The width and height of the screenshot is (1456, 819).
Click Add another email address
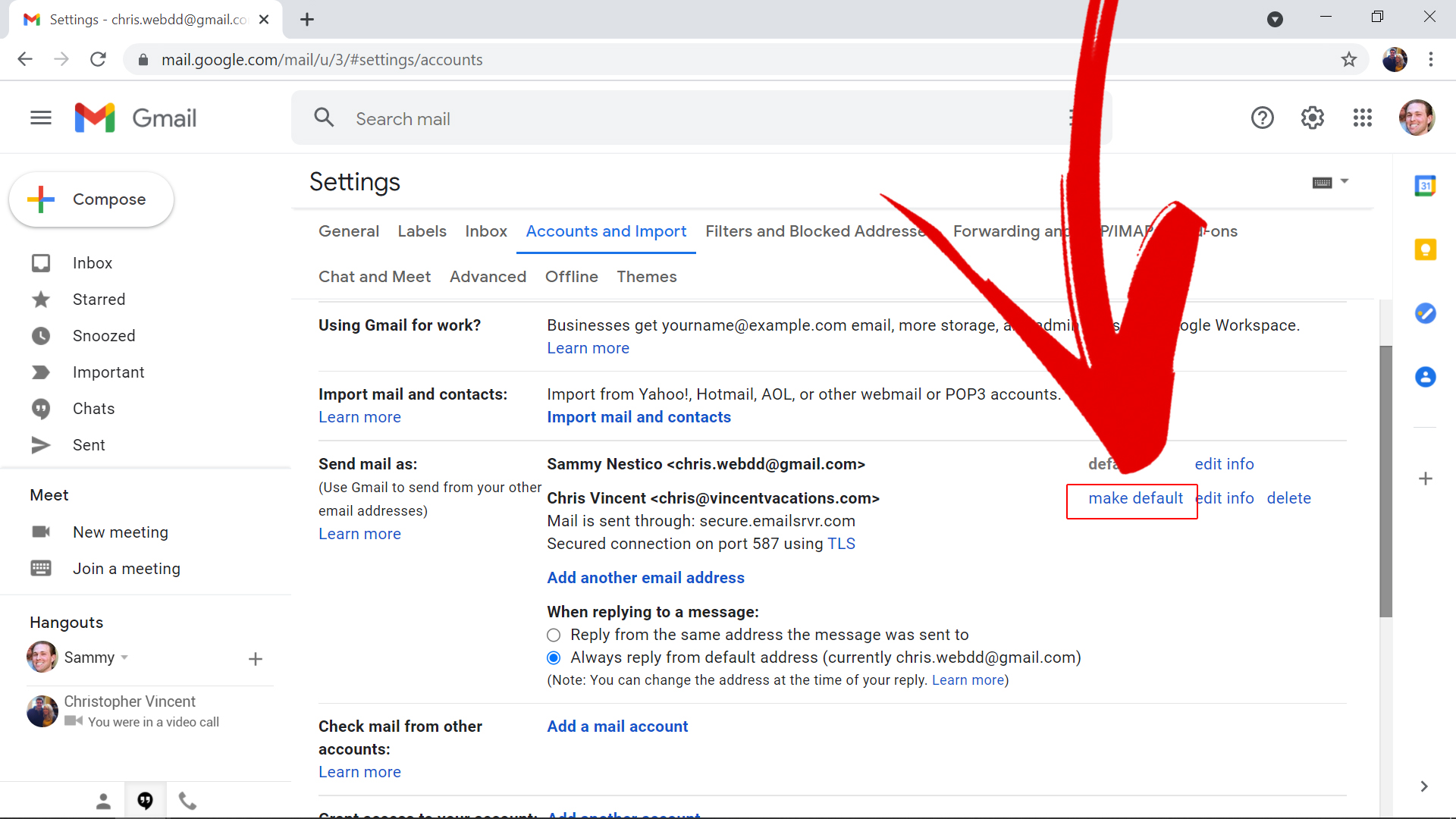point(645,578)
